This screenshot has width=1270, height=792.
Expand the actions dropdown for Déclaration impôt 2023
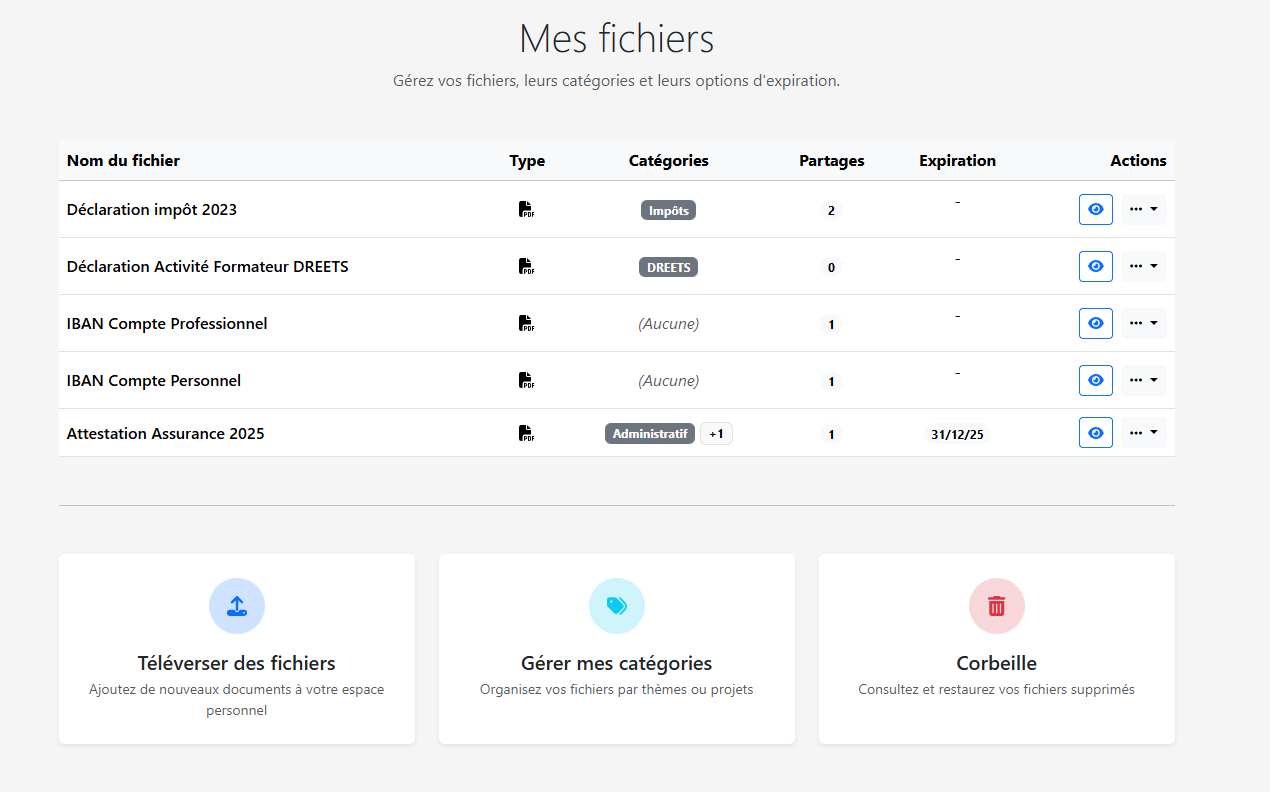[x=1143, y=209]
